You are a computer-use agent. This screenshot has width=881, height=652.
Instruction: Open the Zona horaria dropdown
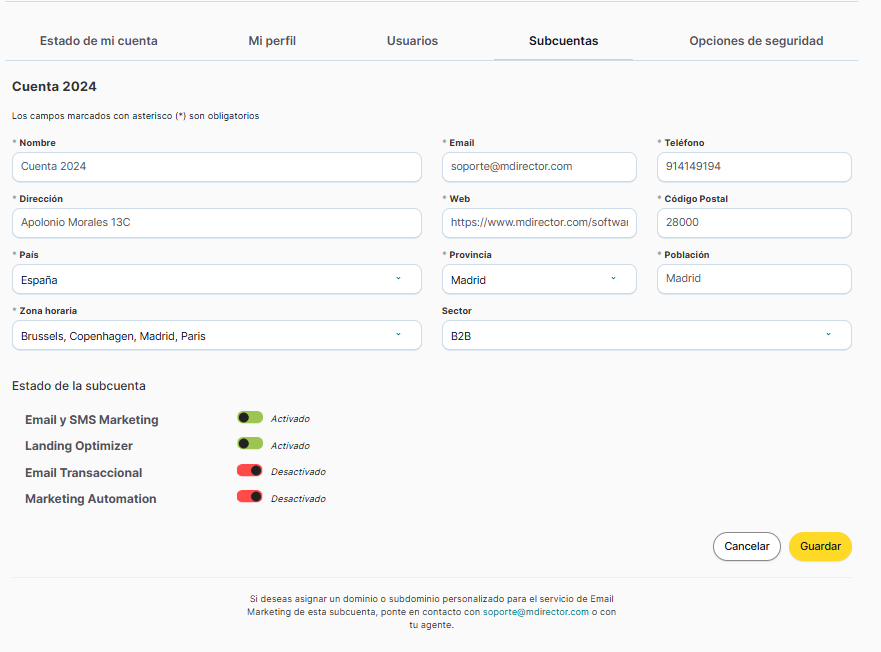click(216, 336)
